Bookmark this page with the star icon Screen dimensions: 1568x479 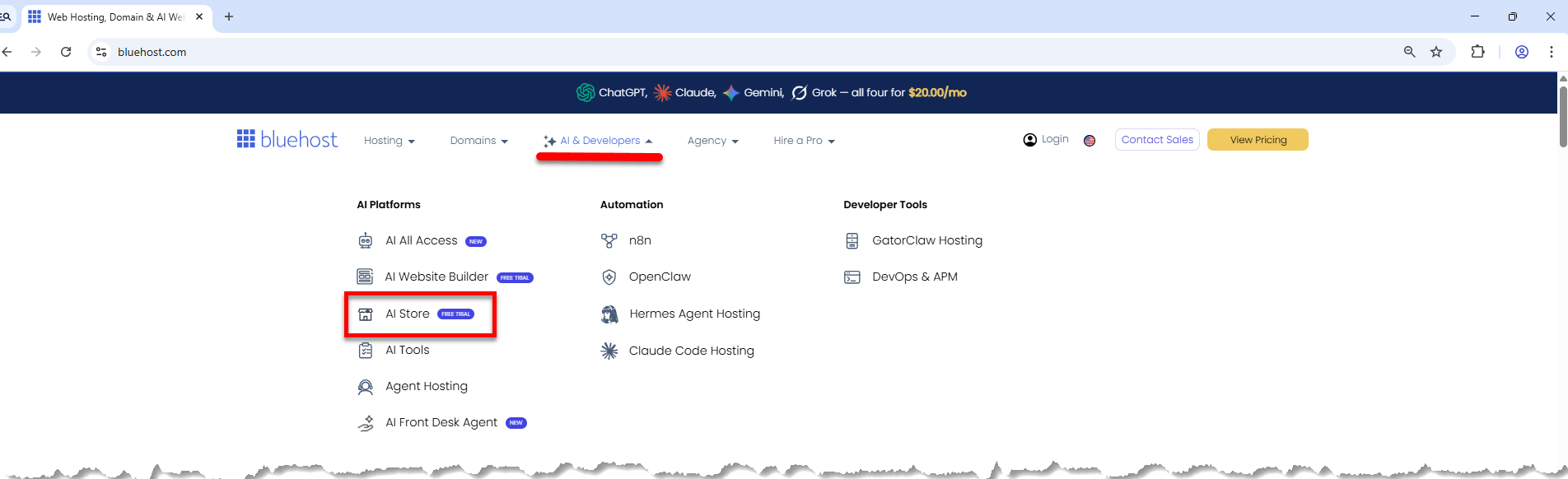coord(1436,52)
